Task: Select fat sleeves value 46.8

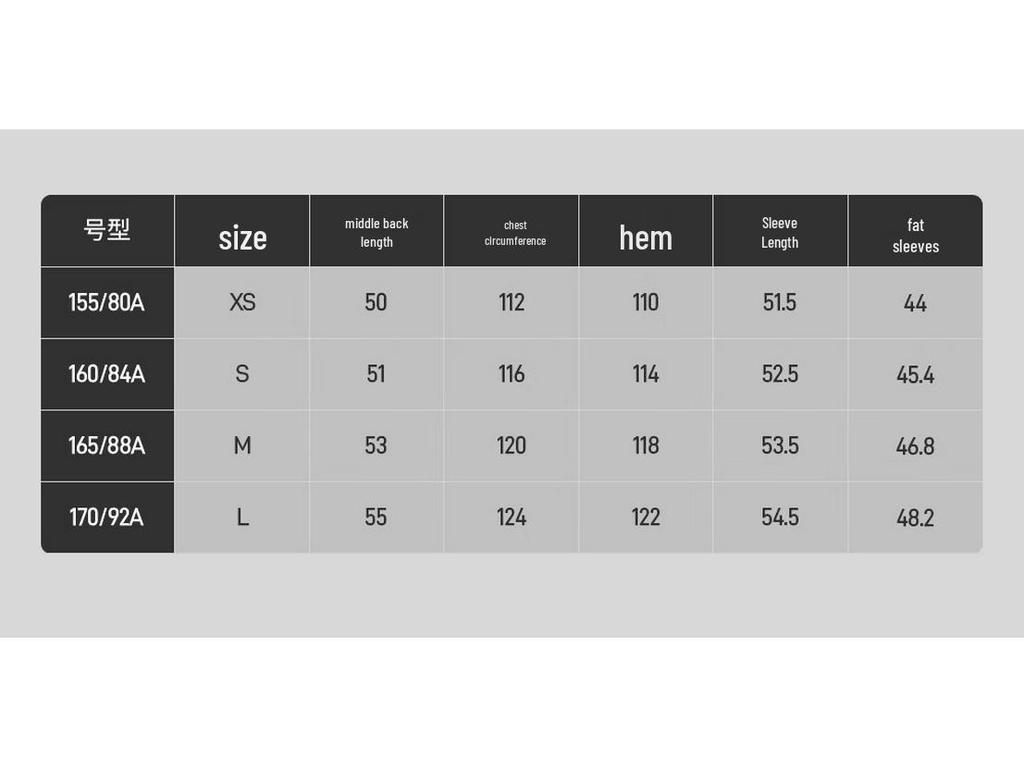Action: pos(916,445)
